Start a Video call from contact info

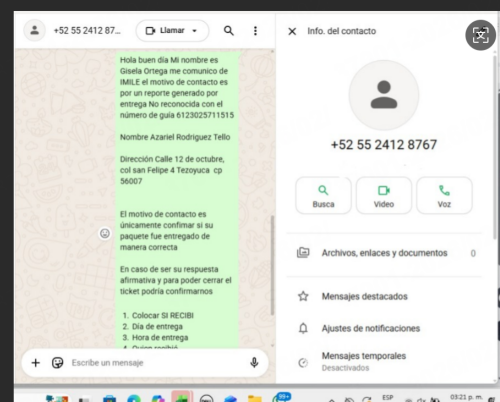(384, 196)
